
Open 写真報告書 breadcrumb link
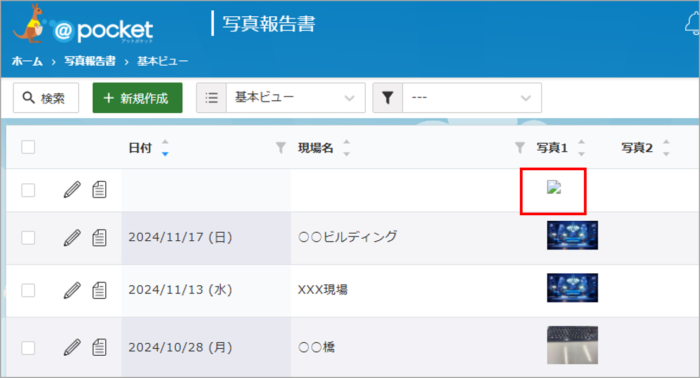(90, 61)
